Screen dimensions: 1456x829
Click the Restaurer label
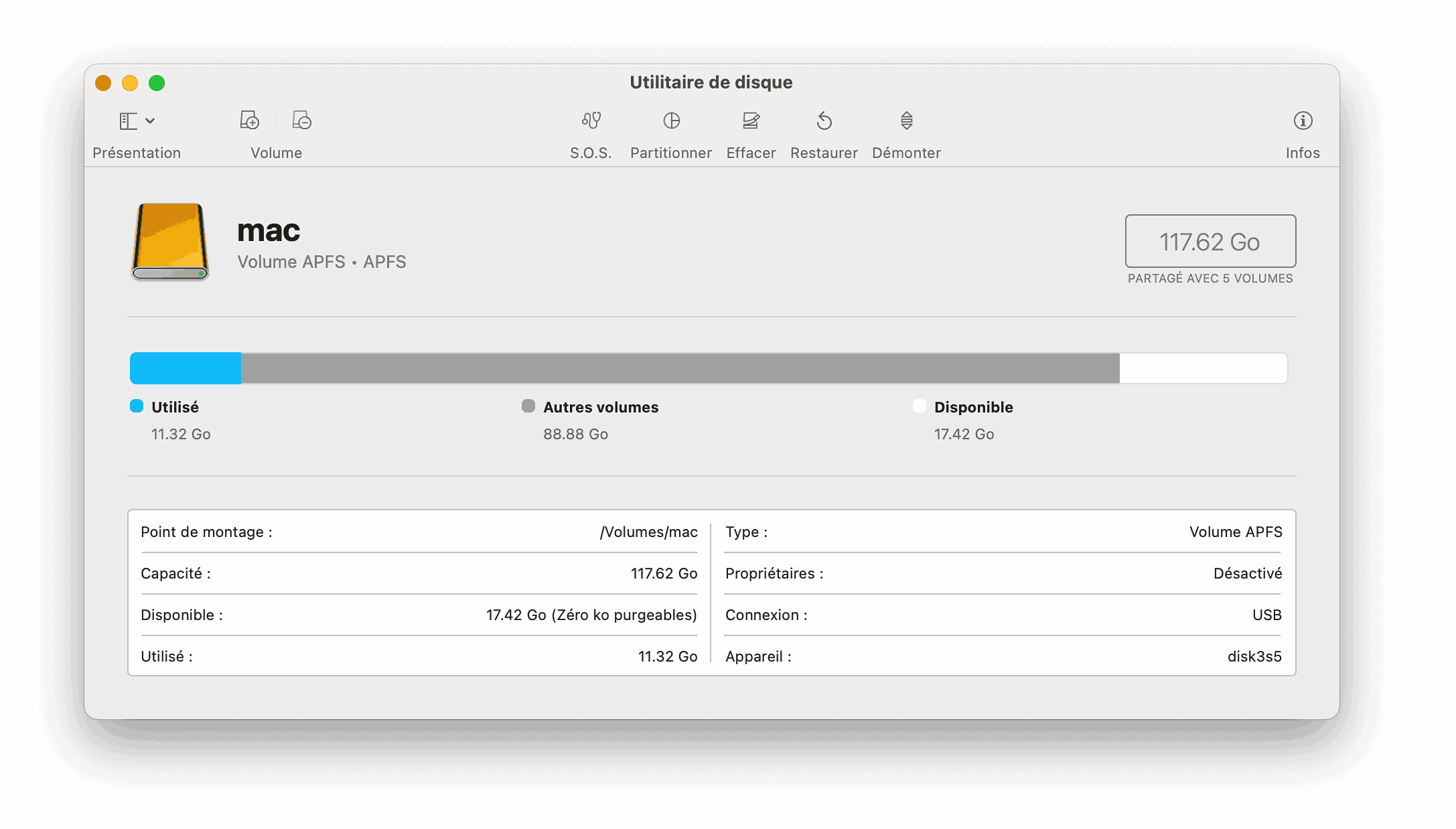click(x=824, y=153)
